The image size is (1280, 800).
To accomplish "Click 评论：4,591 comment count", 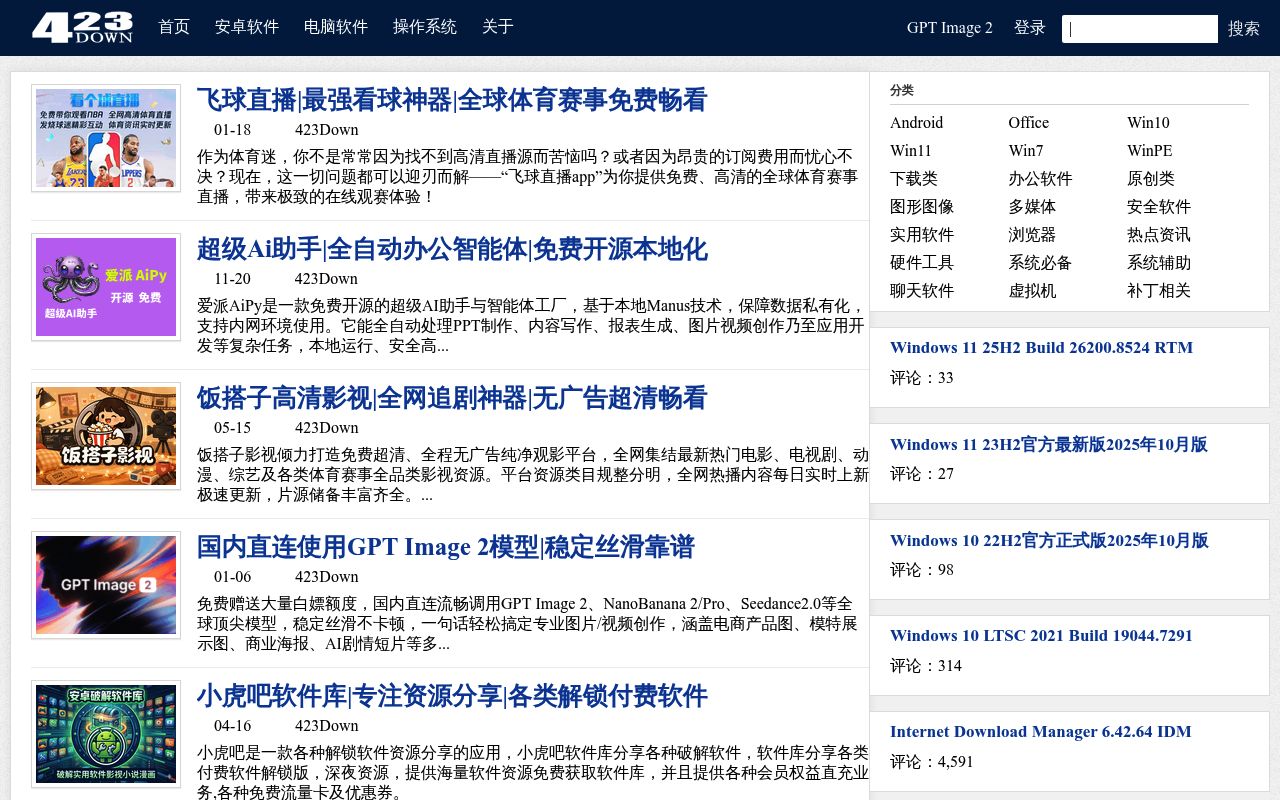I will [x=931, y=762].
